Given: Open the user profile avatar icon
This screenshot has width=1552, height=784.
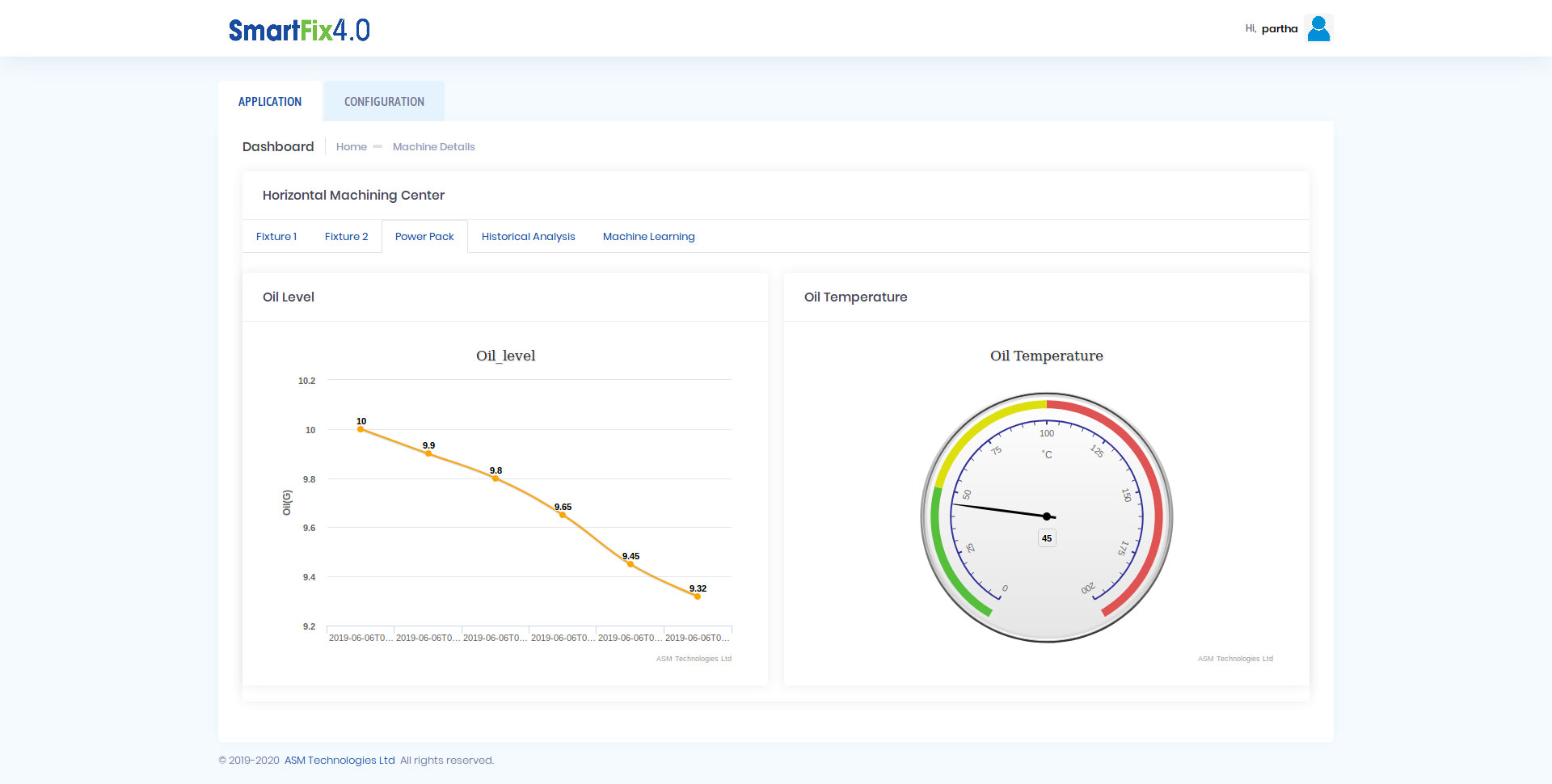Looking at the screenshot, I should pos(1318,28).
